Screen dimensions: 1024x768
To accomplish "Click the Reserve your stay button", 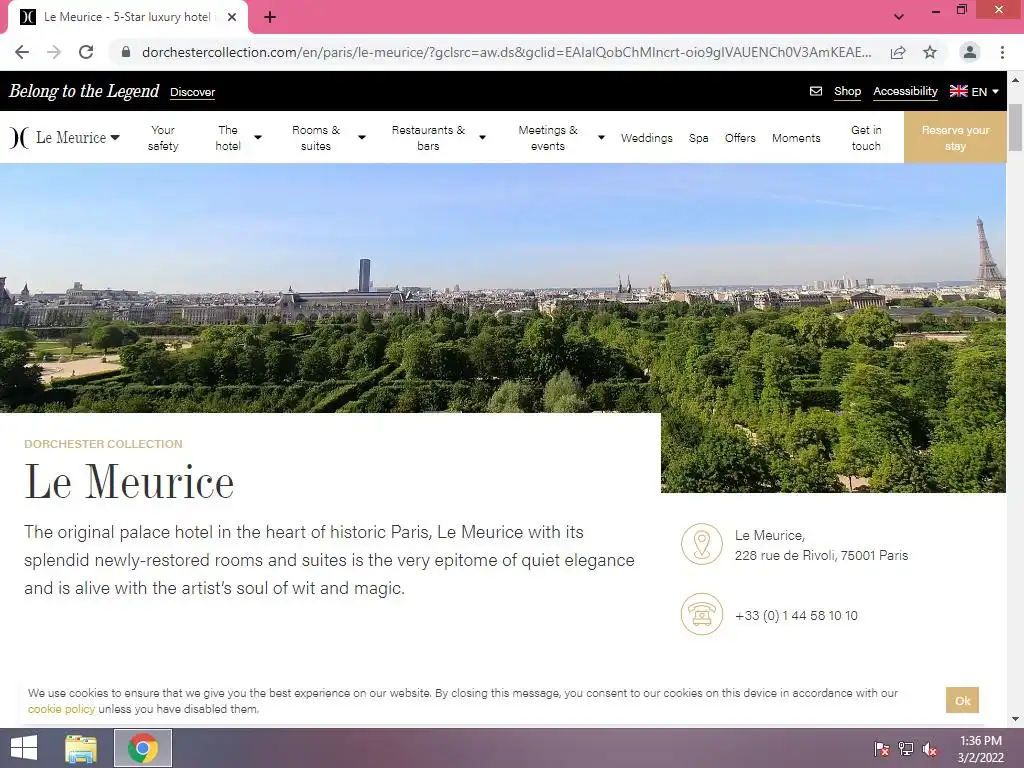I will 955,137.
